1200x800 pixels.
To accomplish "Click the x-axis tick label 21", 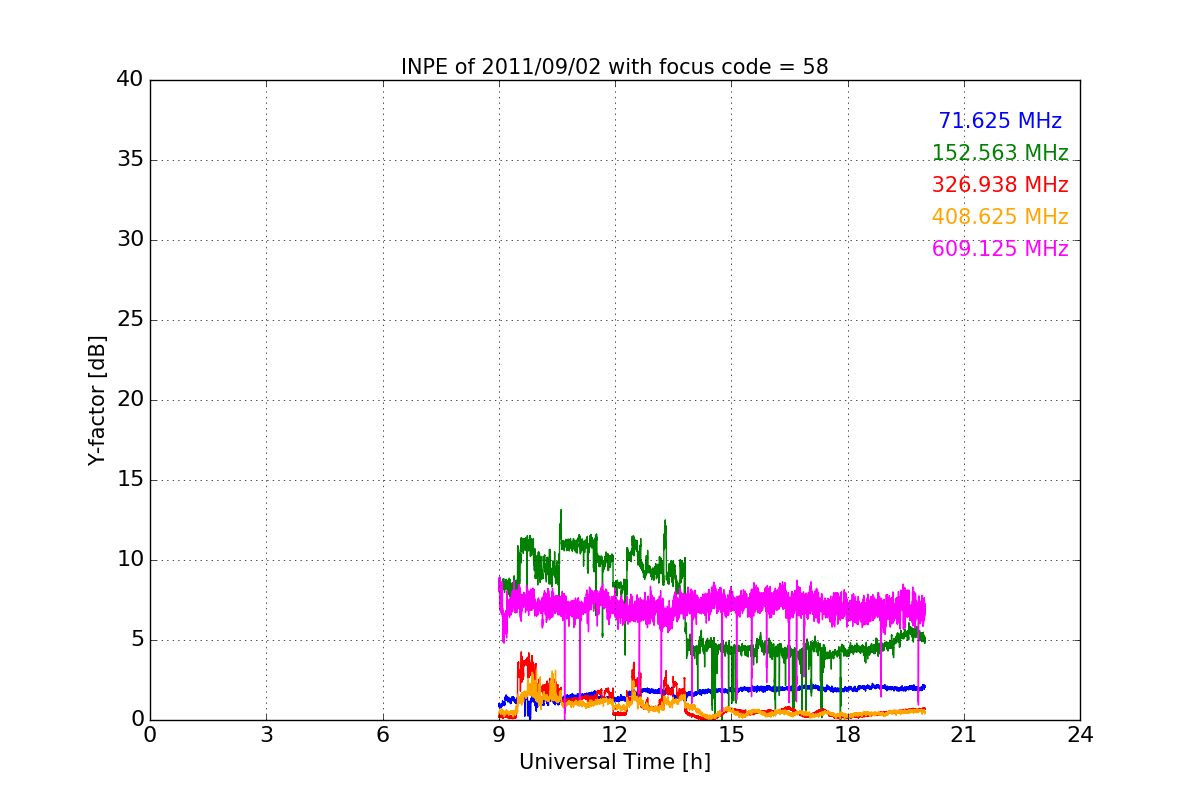I will (964, 735).
